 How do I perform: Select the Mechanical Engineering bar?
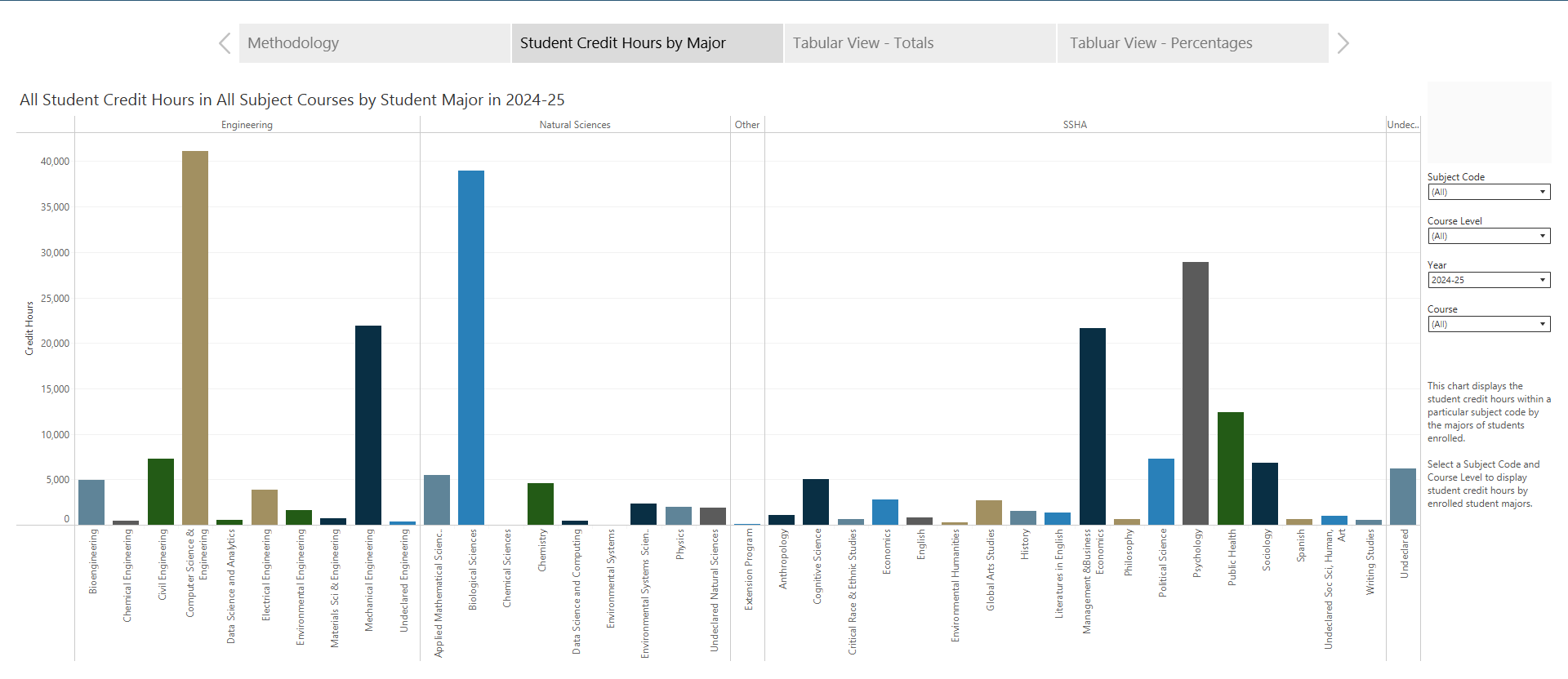pos(368,424)
